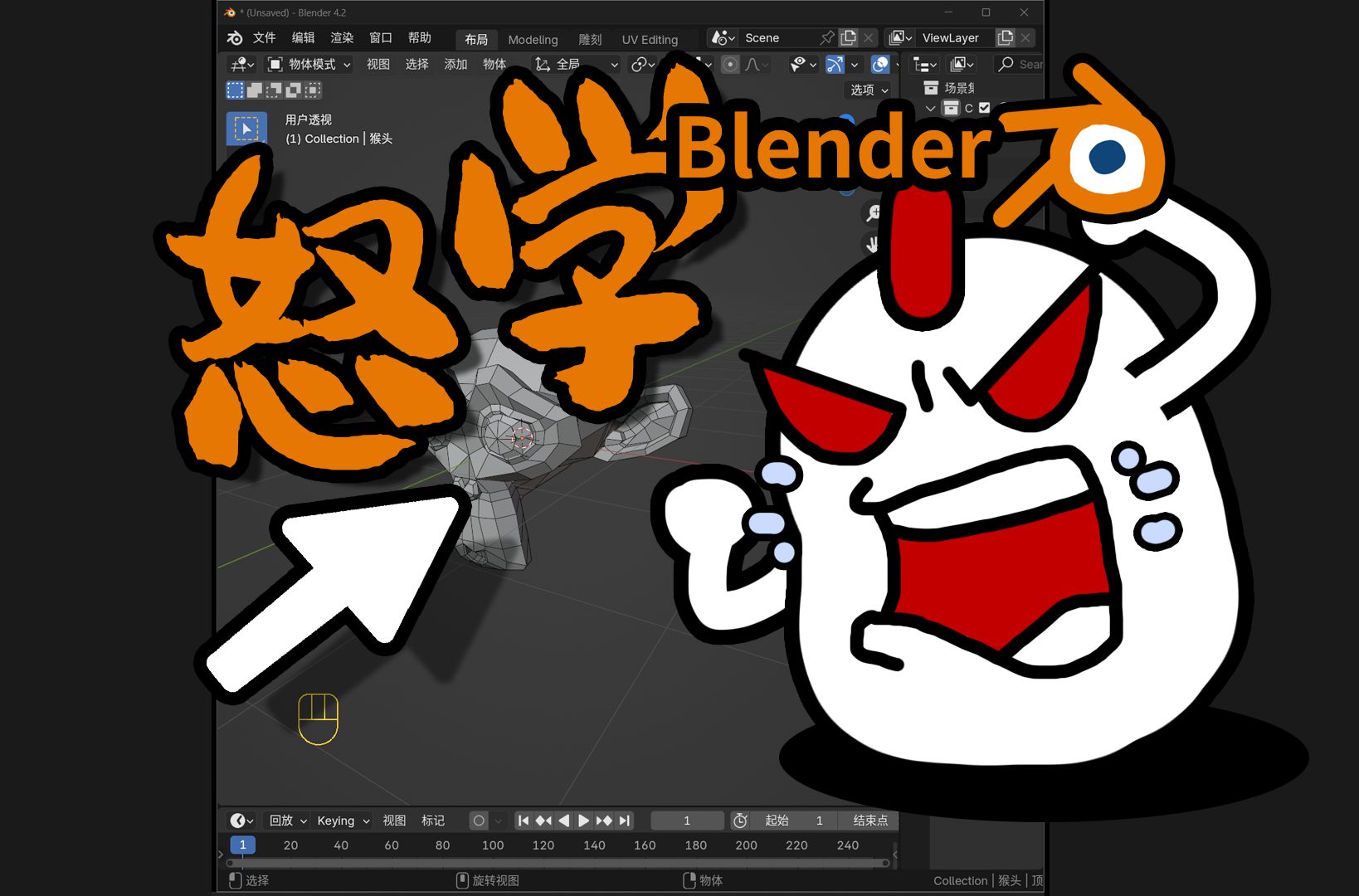
Task: Click the viewport zoom magnifier gizmo
Action: click(873, 213)
